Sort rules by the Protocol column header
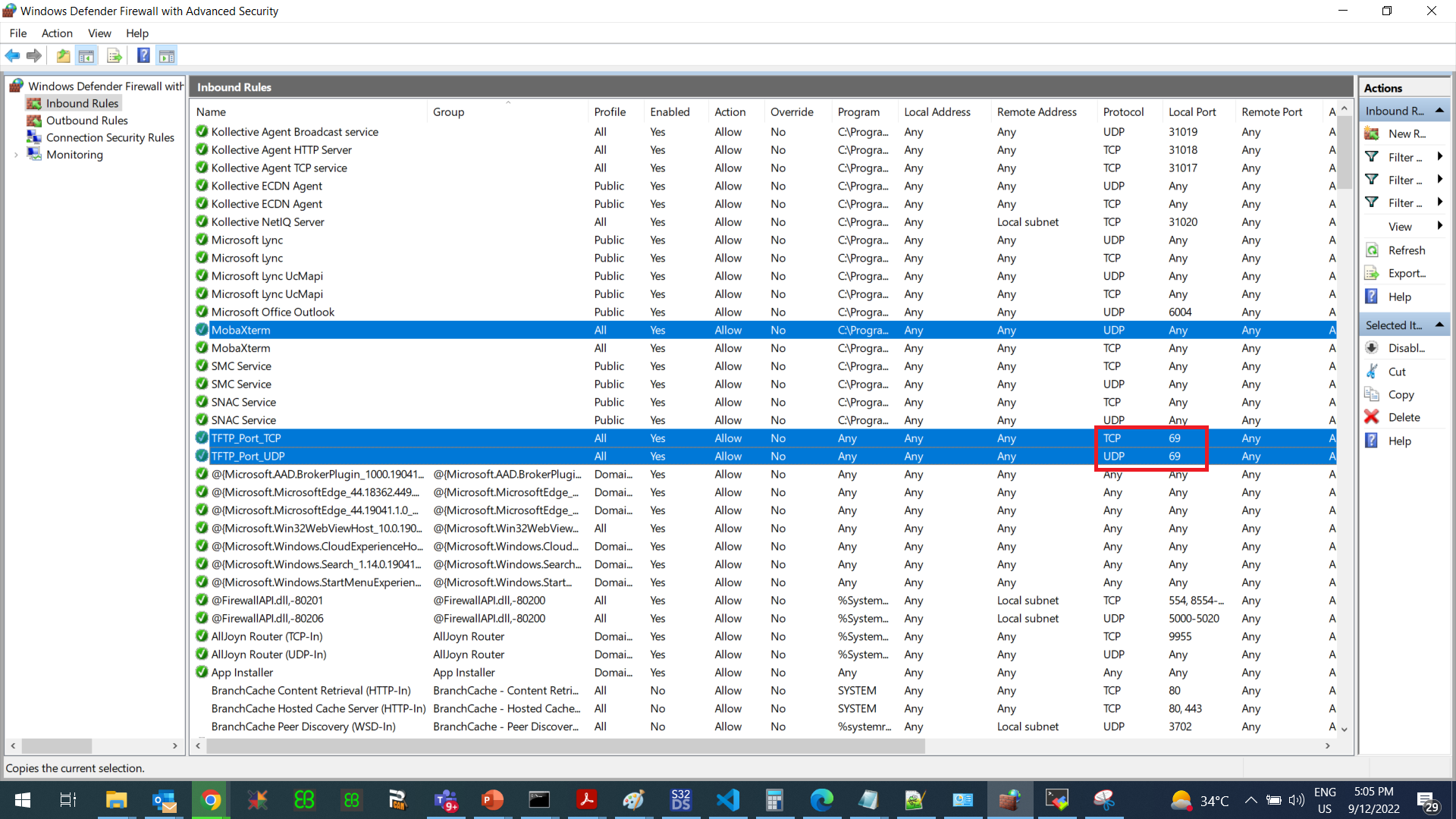Viewport: 1456px width, 819px height. 1129,111
